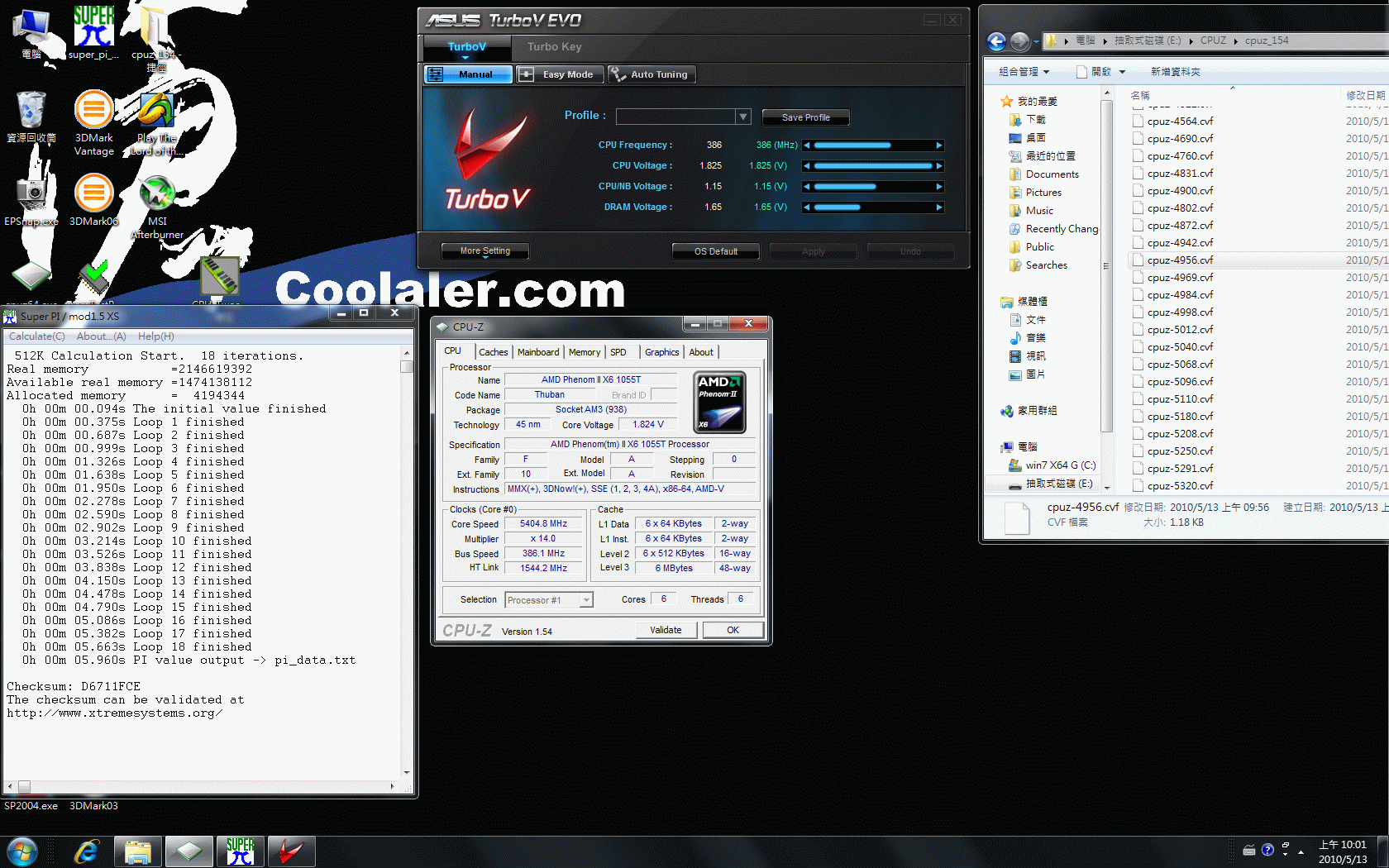
Task: Click the CPU/NB Voltage slider track
Action: point(873,187)
